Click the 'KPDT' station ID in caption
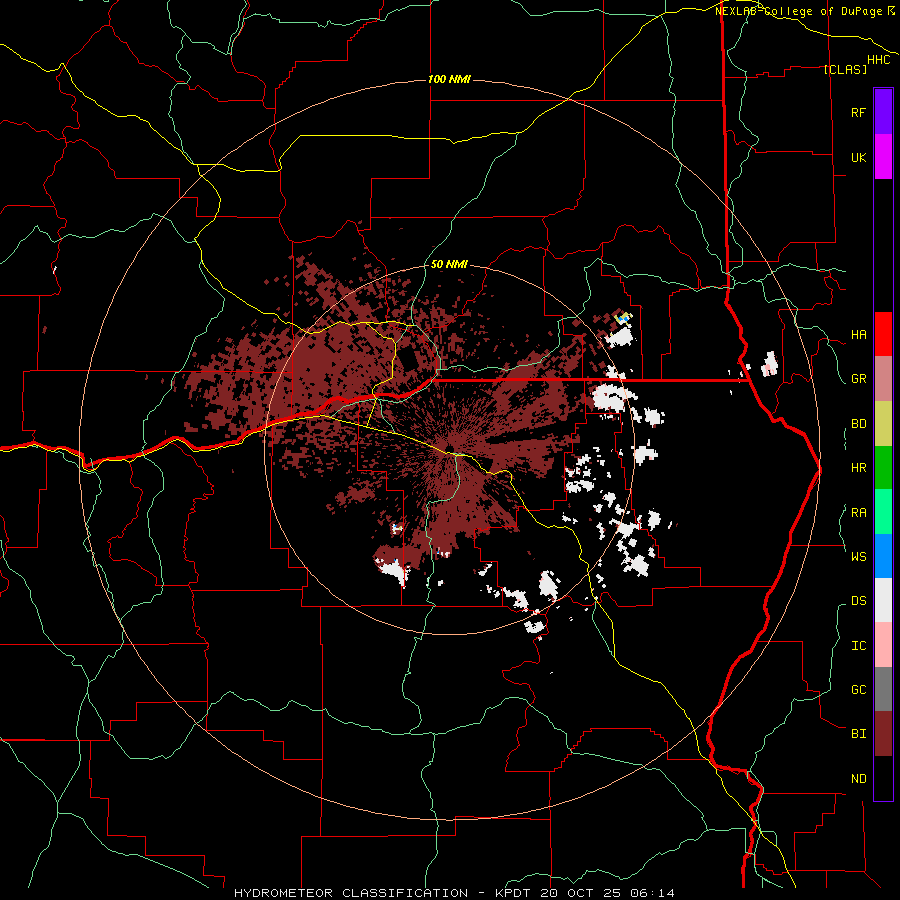This screenshot has width=900, height=900. (x=514, y=893)
